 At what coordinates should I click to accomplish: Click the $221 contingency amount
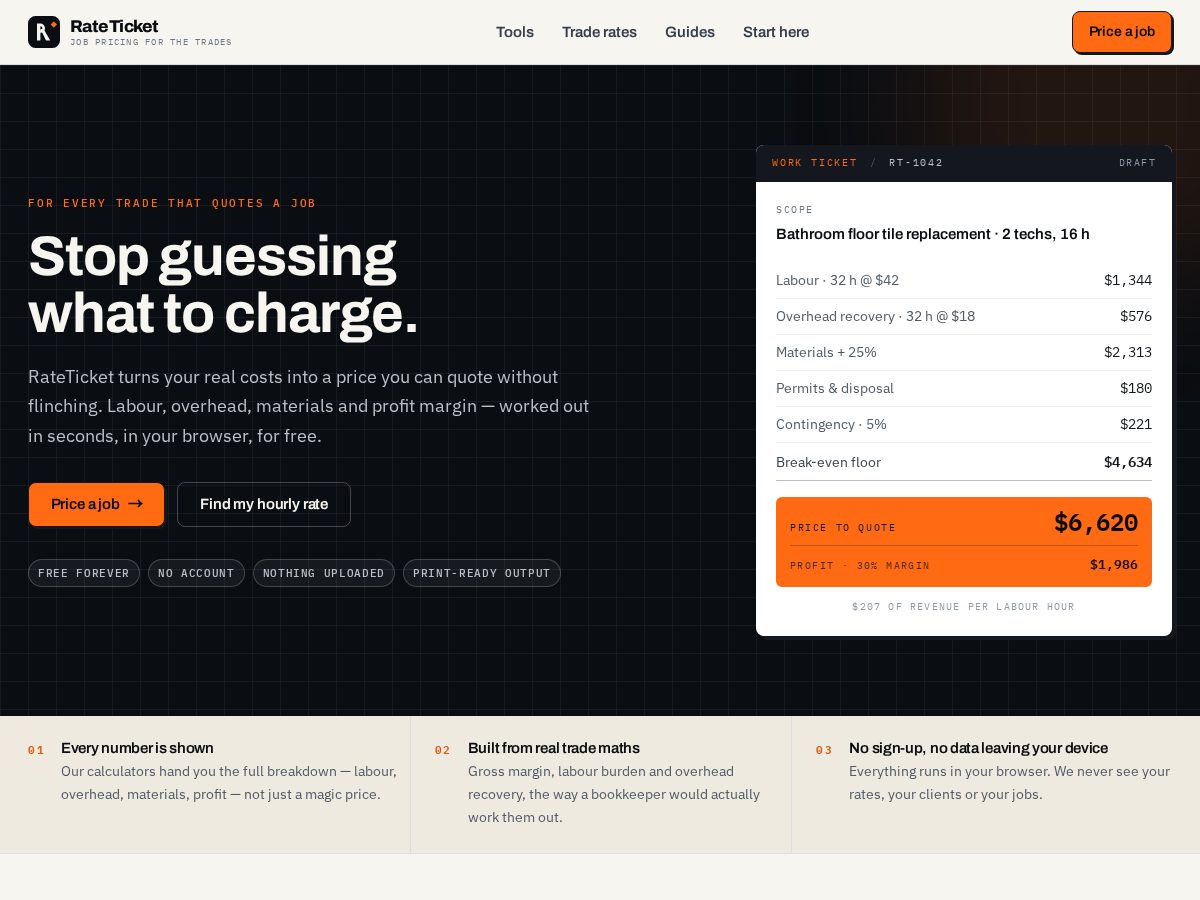pyautogui.click(x=1136, y=424)
